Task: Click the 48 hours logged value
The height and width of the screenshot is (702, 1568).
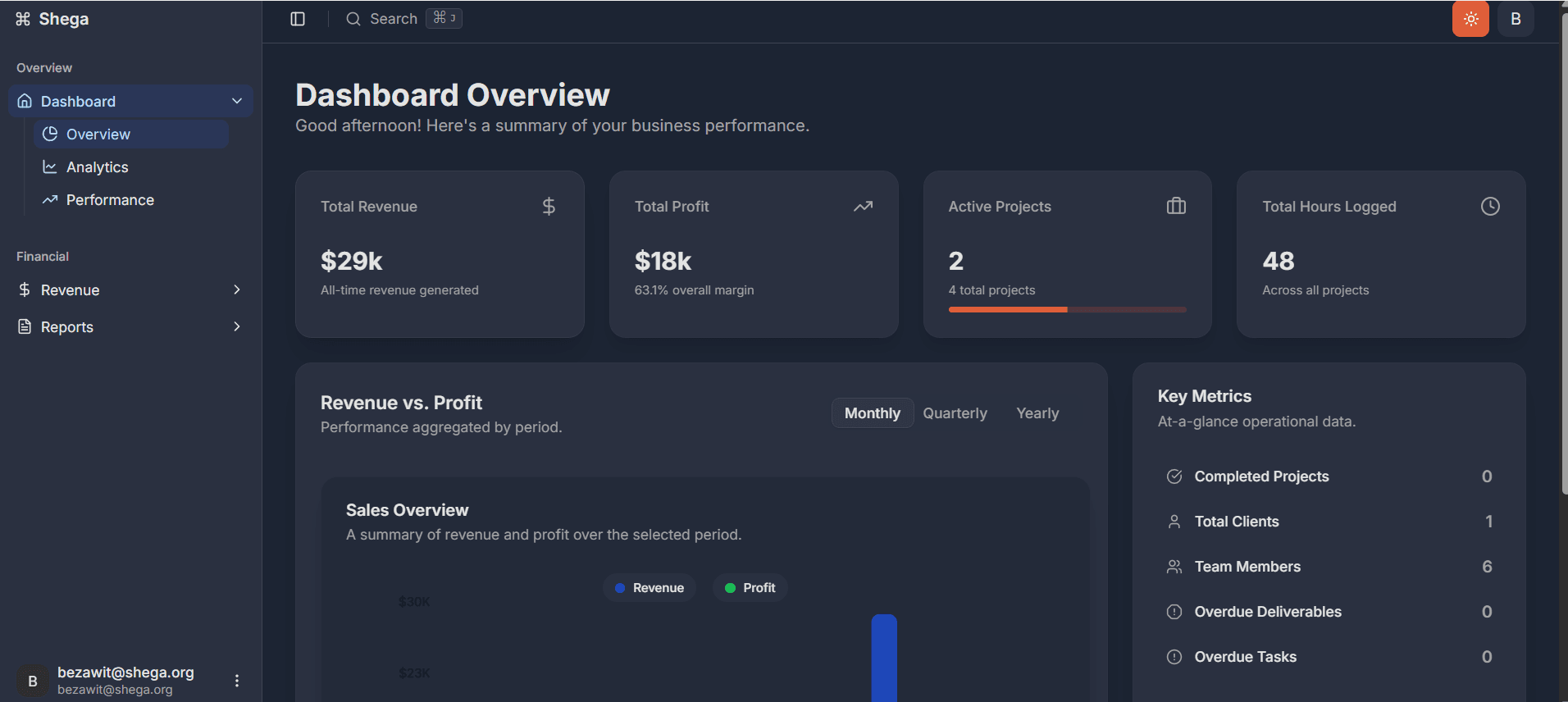Action: click(1279, 261)
